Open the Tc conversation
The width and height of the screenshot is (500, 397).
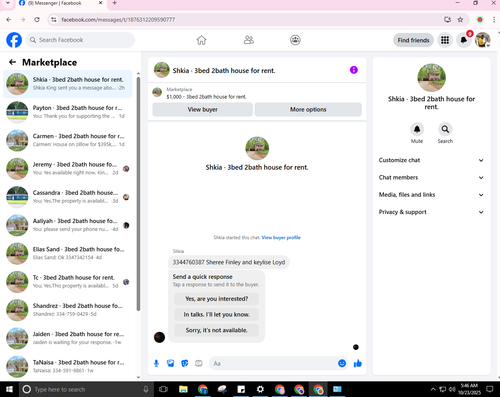[x=68, y=282]
